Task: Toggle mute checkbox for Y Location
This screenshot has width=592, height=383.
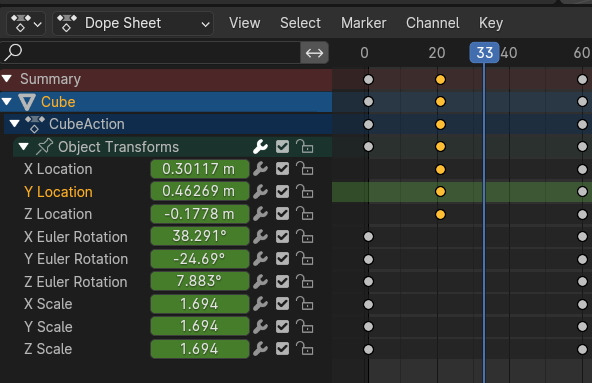Action: pos(282,192)
